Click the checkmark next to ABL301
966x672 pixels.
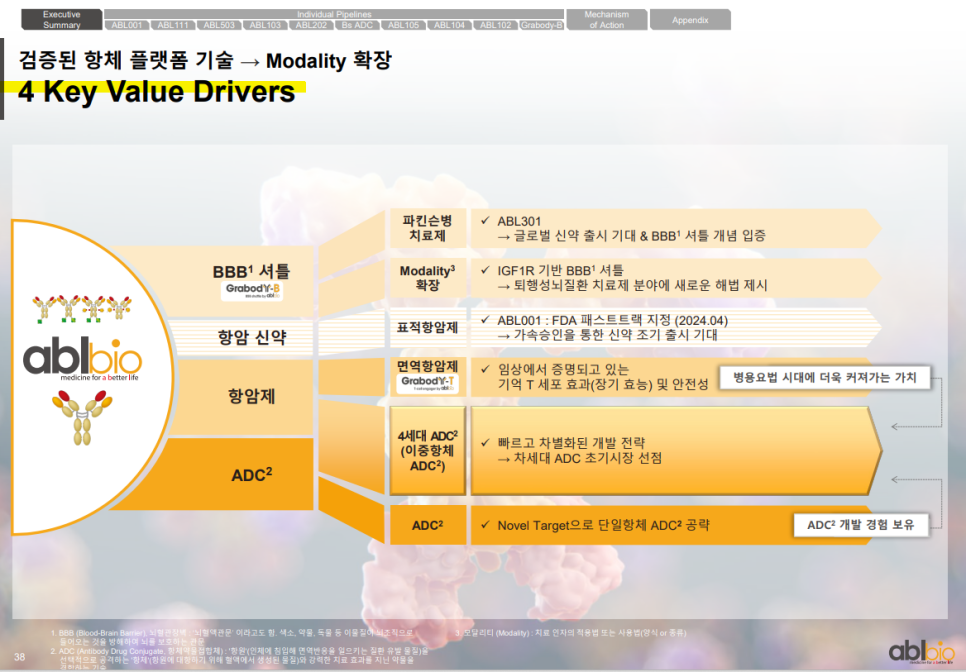click(x=485, y=221)
